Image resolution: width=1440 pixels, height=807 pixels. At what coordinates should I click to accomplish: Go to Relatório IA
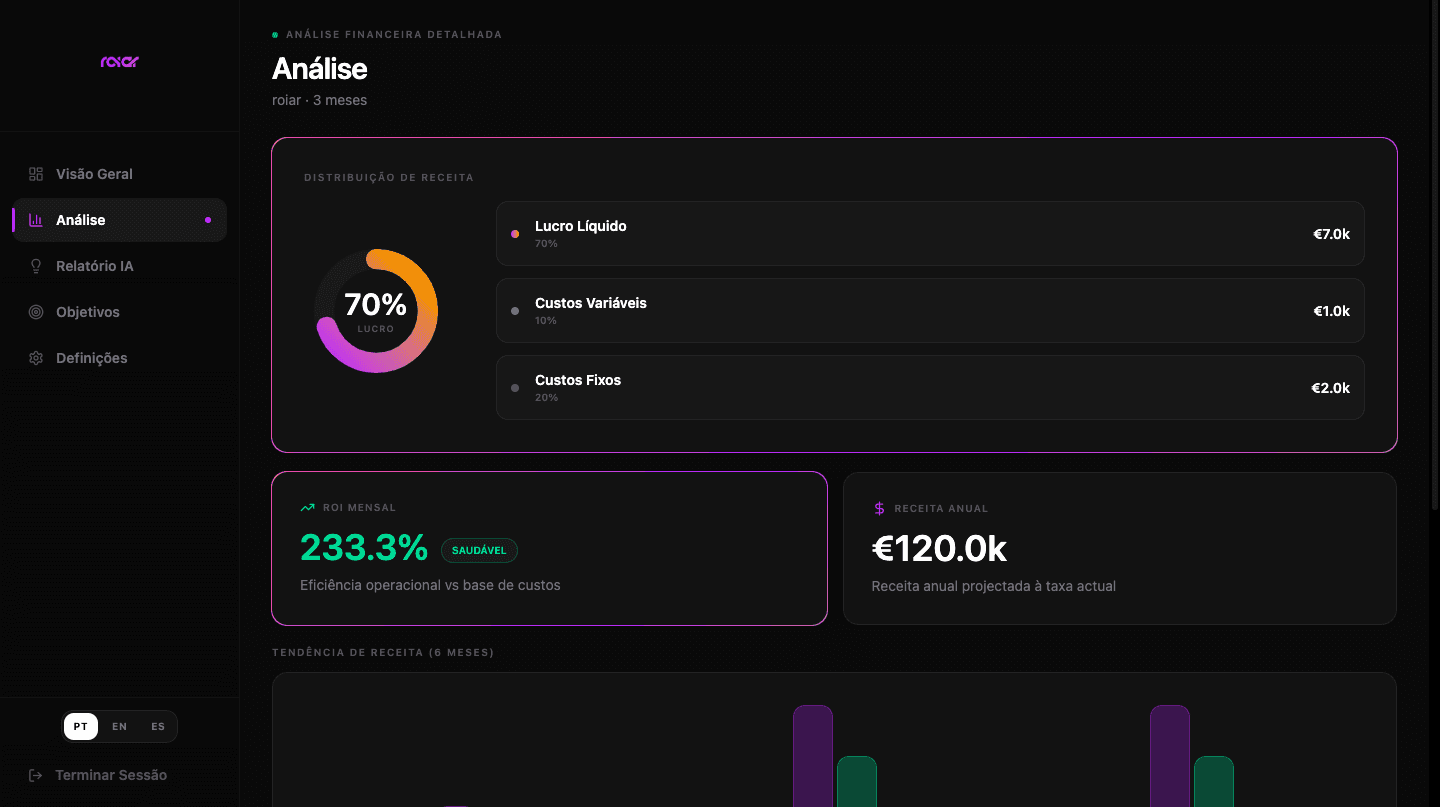pos(119,266)
